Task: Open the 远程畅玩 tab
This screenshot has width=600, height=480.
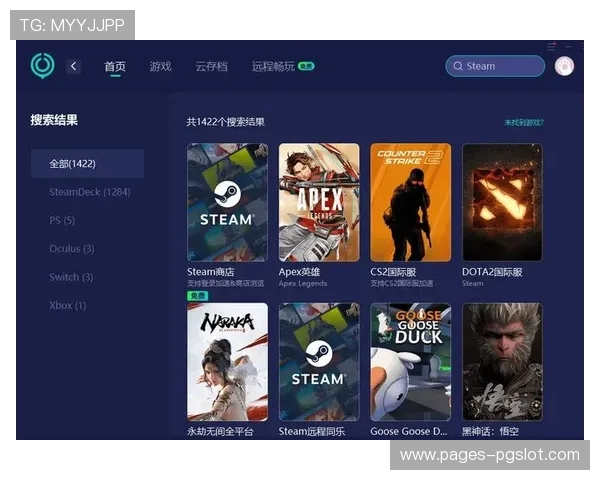Action: click(x=273, y=67)
